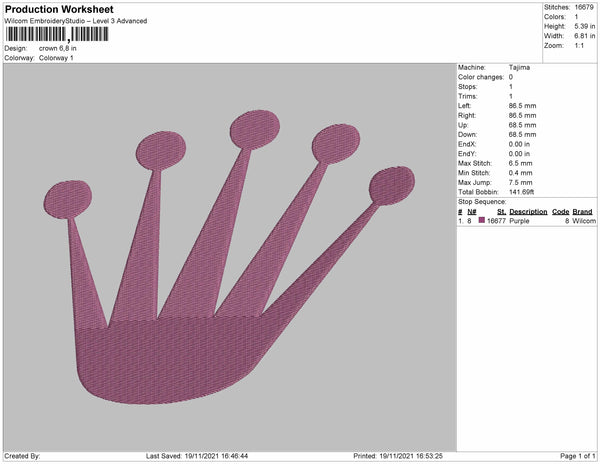This screenshot has width=600, height=464.
Task: Select the 'Last Saved: 19/11/2021 16:46:44' text
Action: tap(197, 456)
